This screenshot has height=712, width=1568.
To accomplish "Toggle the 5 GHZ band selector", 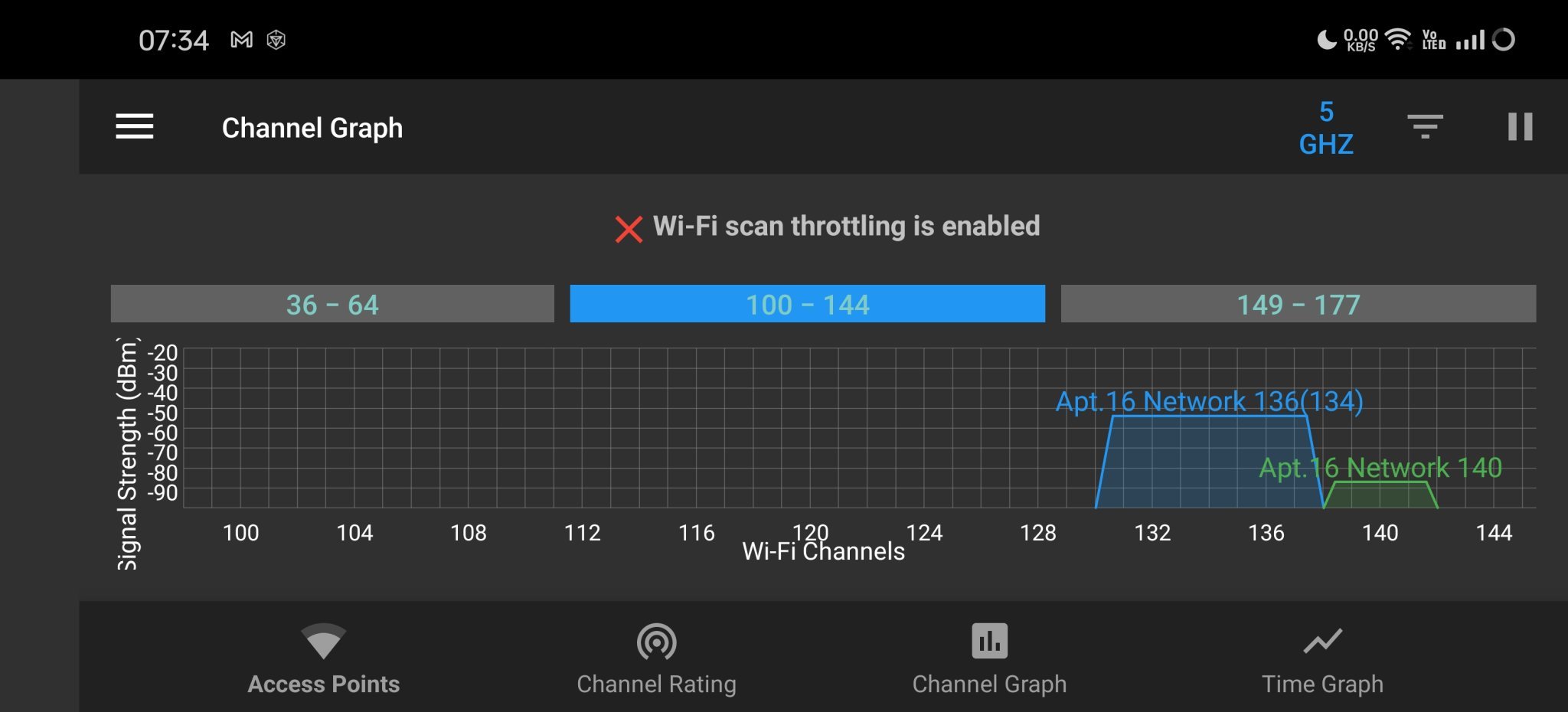I will (1326, 128).
